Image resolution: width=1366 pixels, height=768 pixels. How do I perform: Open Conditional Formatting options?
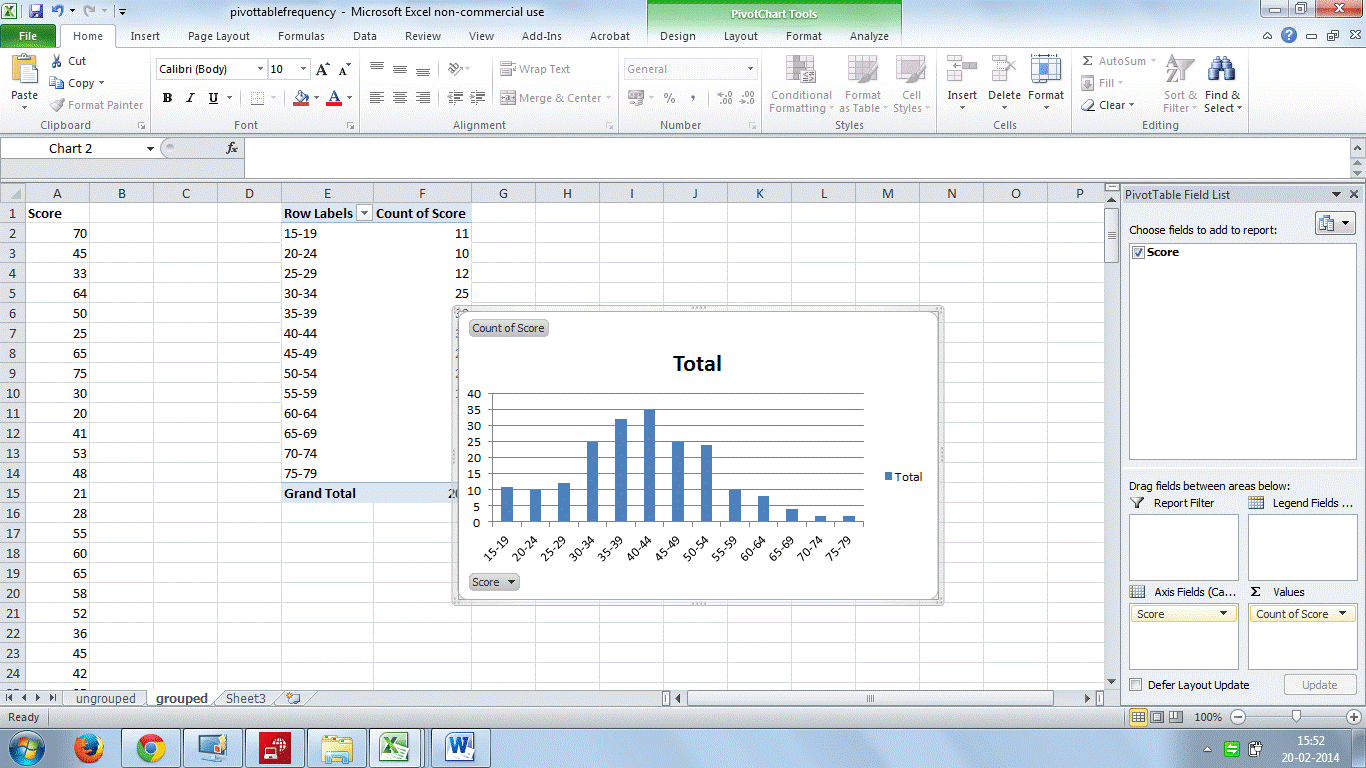800,85
